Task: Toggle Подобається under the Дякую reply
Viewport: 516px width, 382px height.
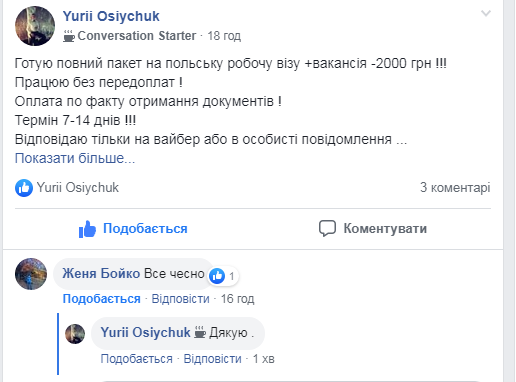Action: tap(137, 359)
